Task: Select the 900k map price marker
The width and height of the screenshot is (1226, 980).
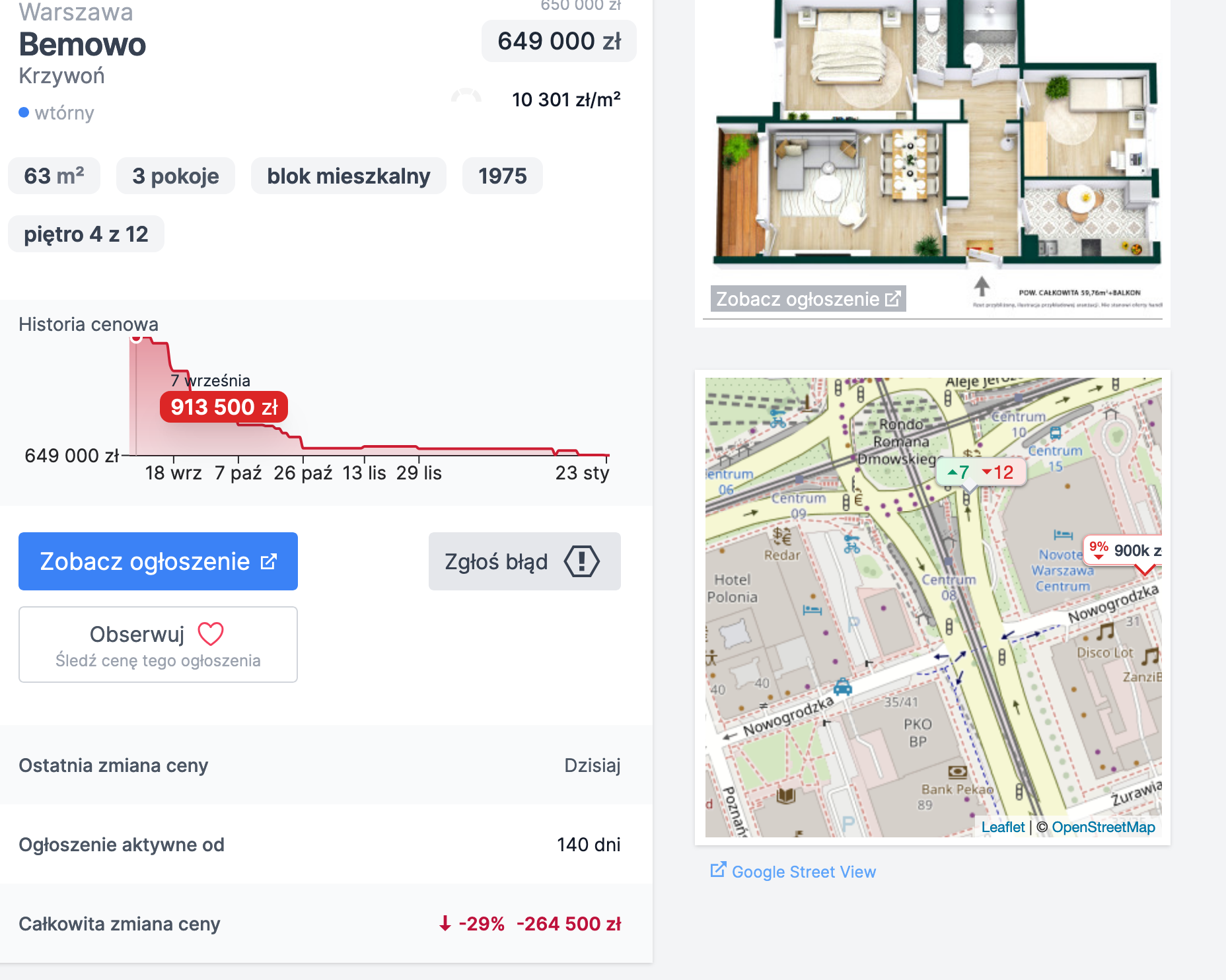Action: [1124, 550]
